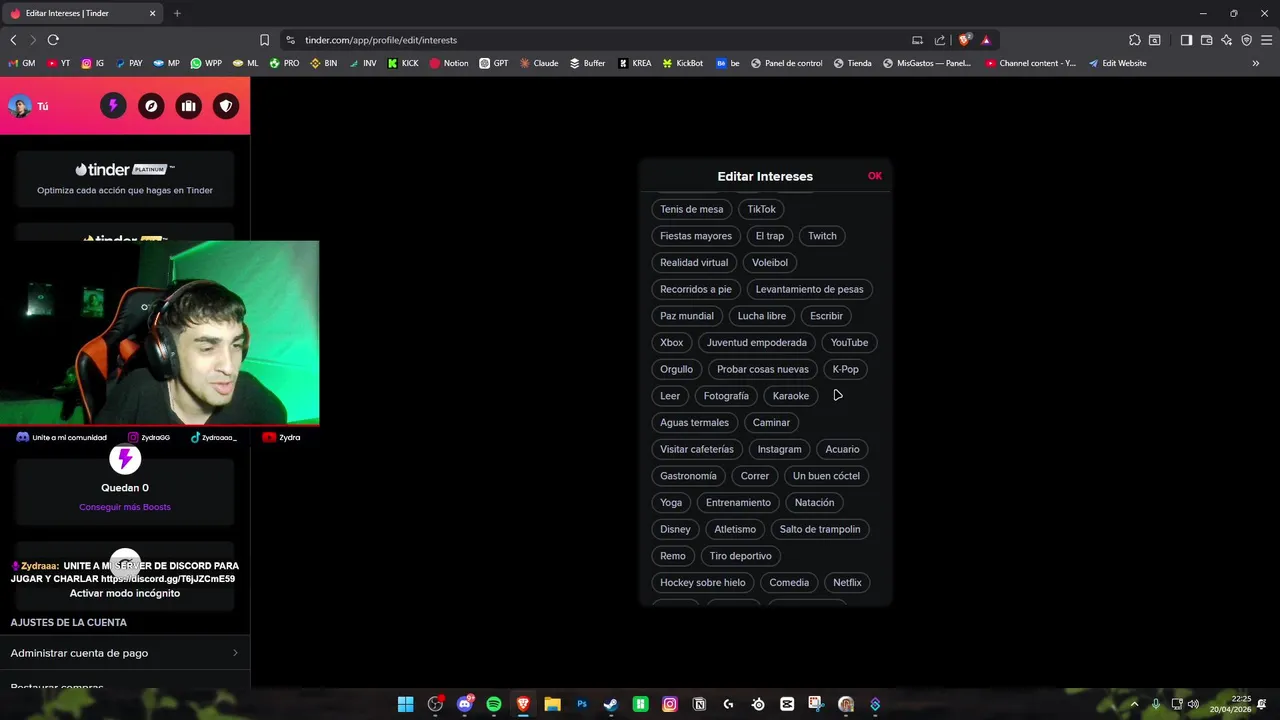Open File Explorer from the taskbar
The height and width of the screenshot is (720, 1280).
point(552,704)
